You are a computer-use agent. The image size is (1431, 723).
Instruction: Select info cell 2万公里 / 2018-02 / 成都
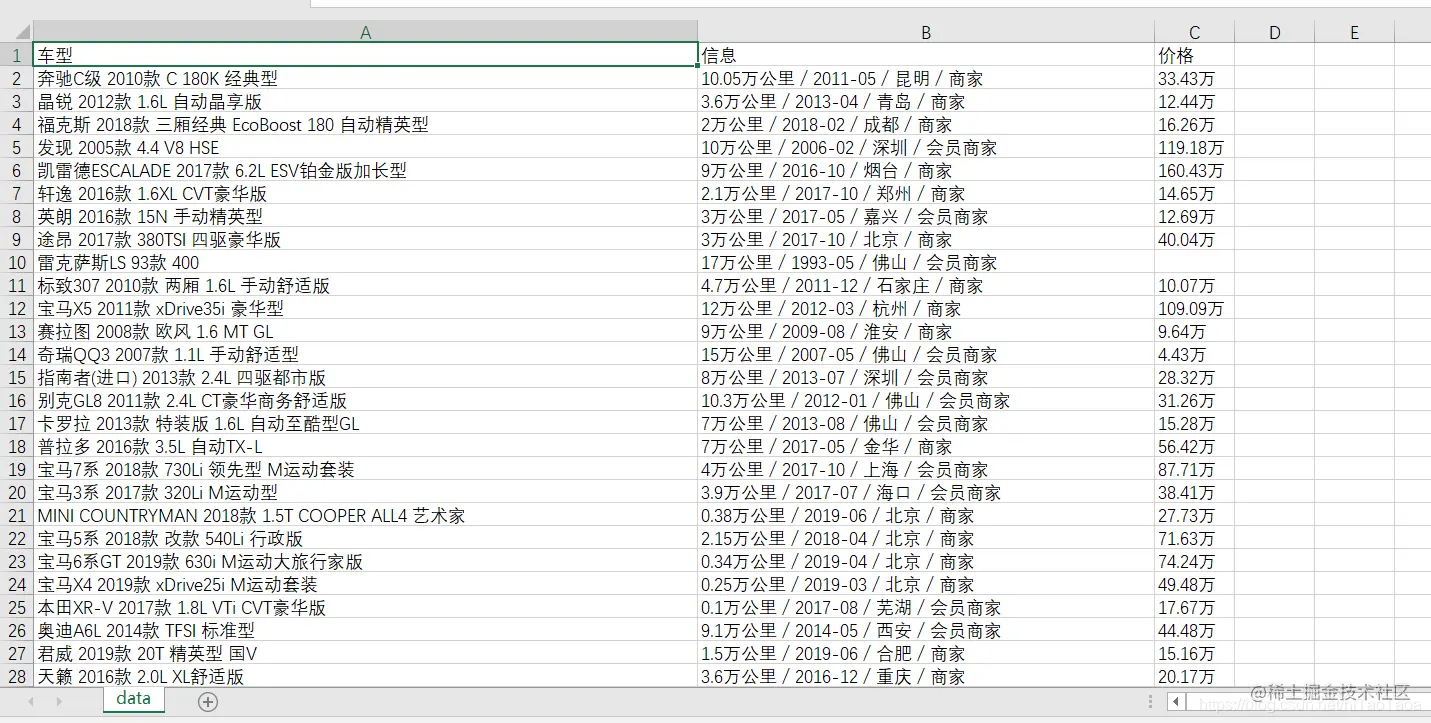point(926,124)
